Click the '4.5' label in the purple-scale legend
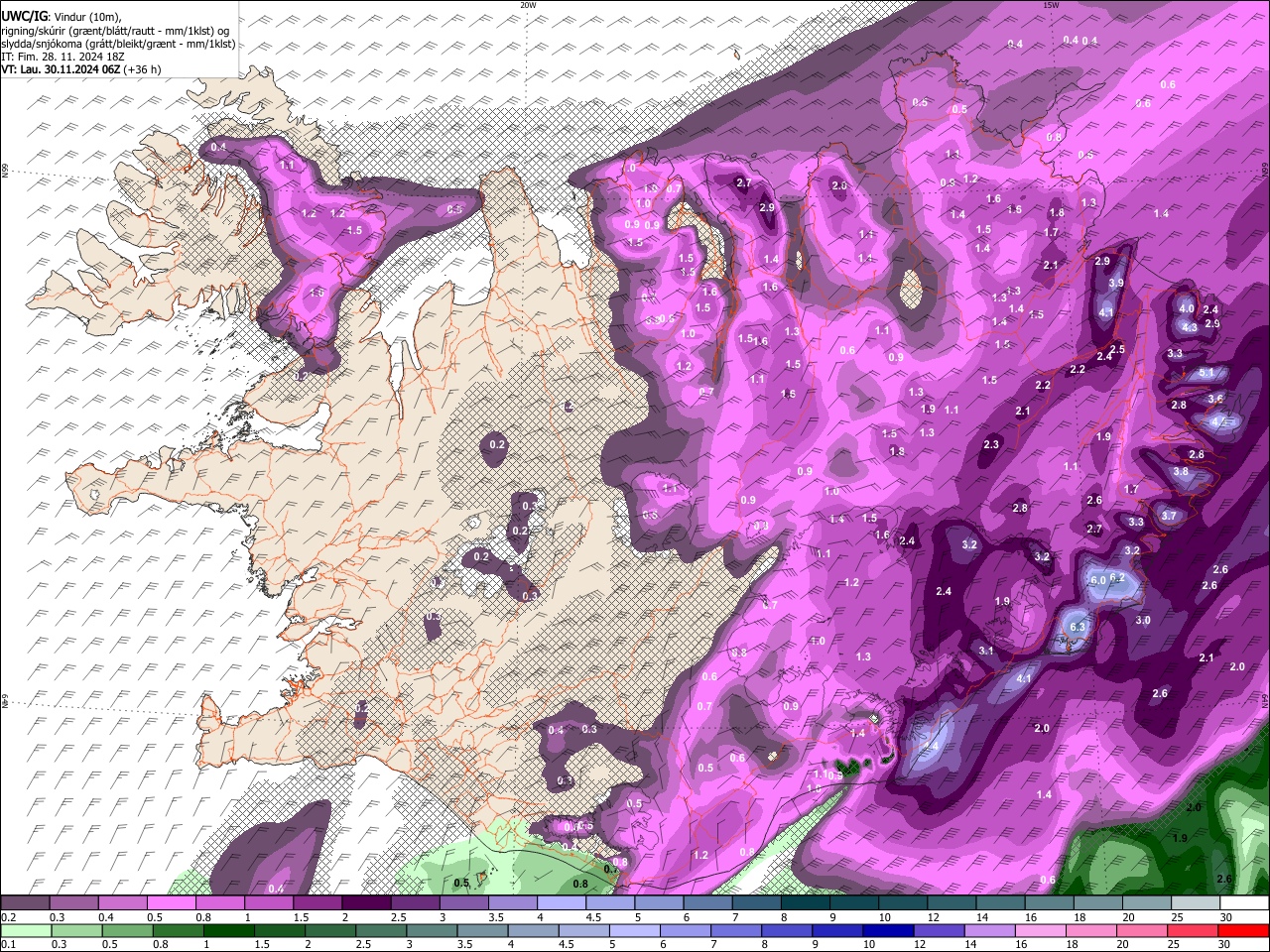The image size is (1270, 952). tap(593, 918)
